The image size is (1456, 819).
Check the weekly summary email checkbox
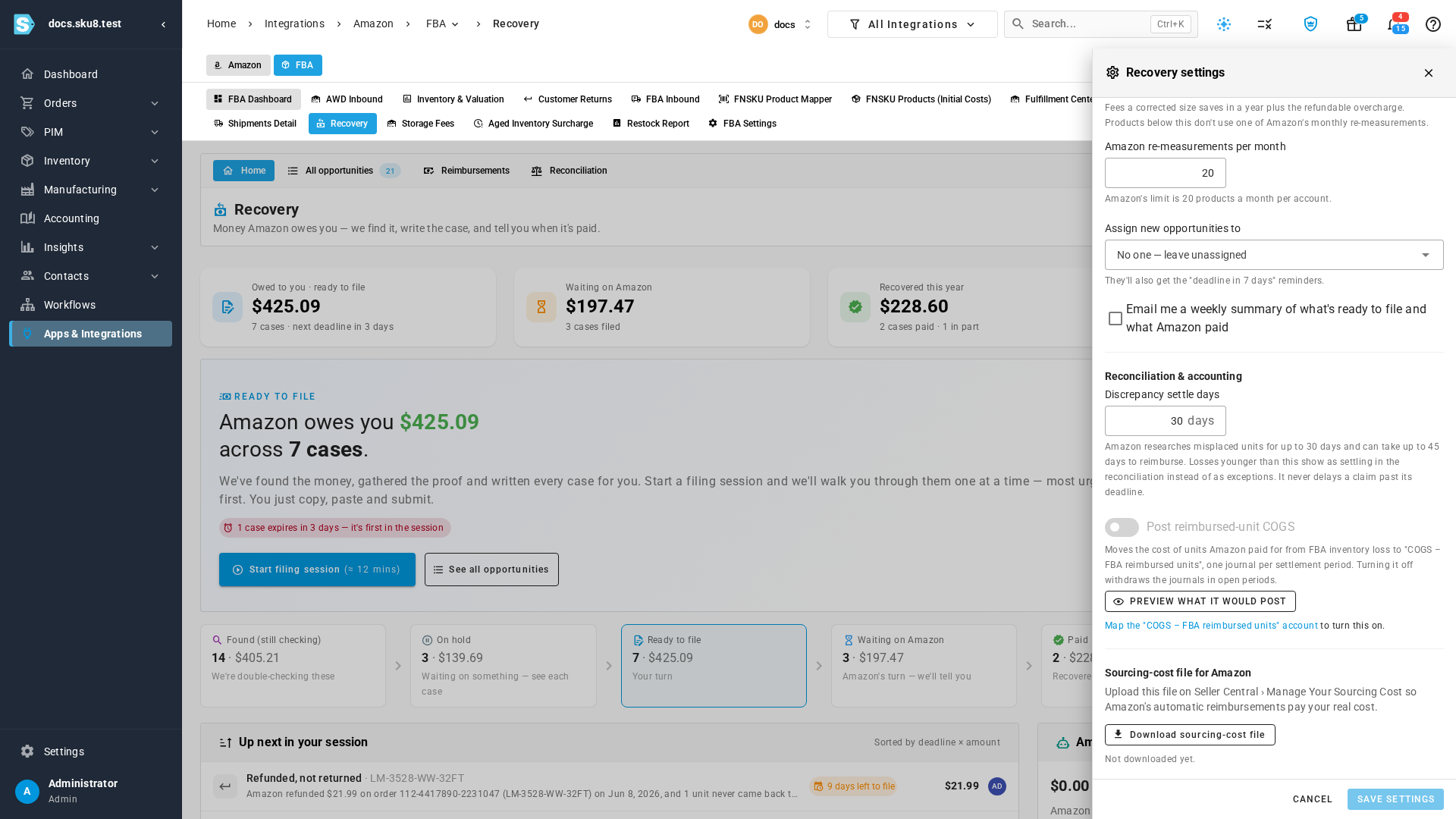pos(1116,318)
